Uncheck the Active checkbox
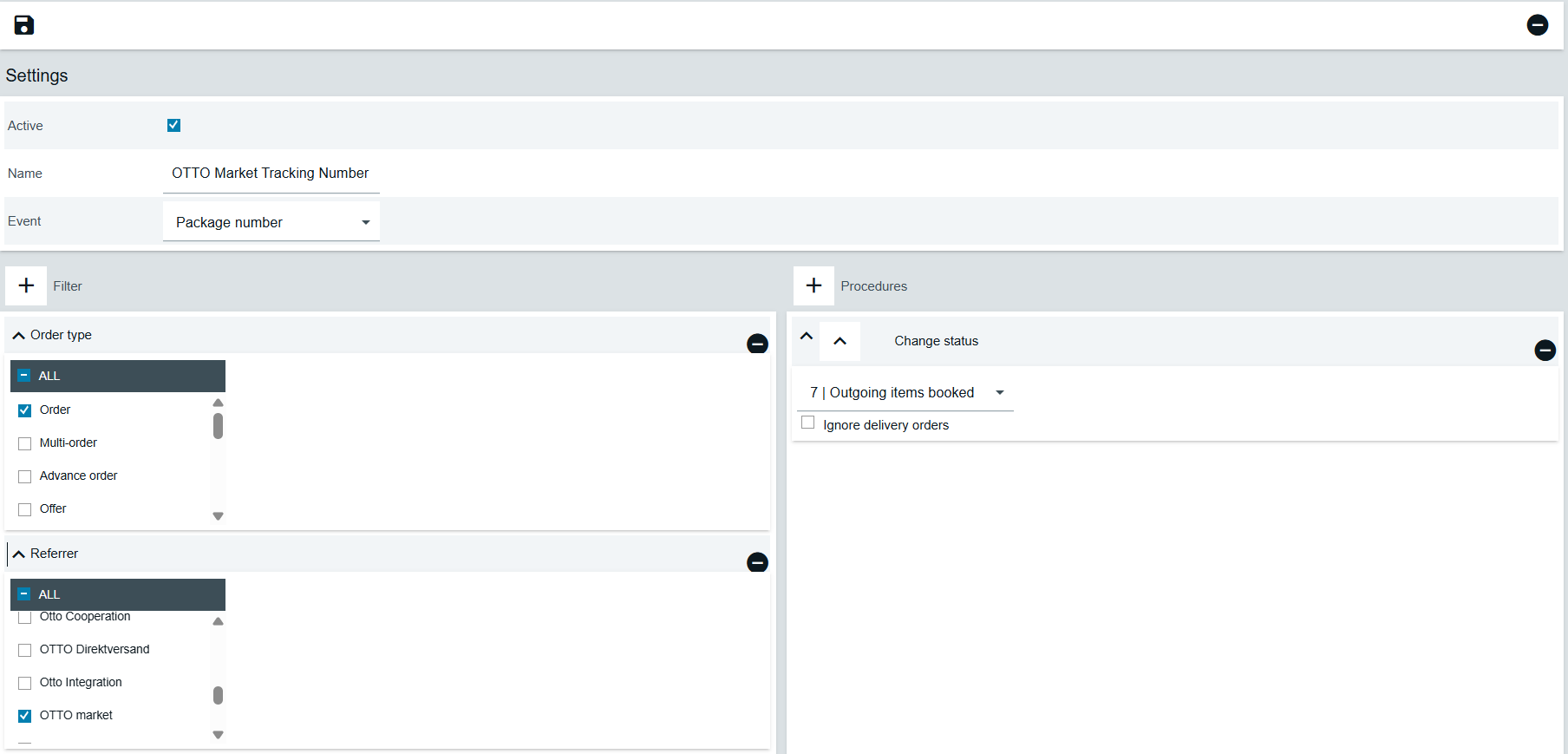Screen dimensions: 1568x754 [173, 125]
